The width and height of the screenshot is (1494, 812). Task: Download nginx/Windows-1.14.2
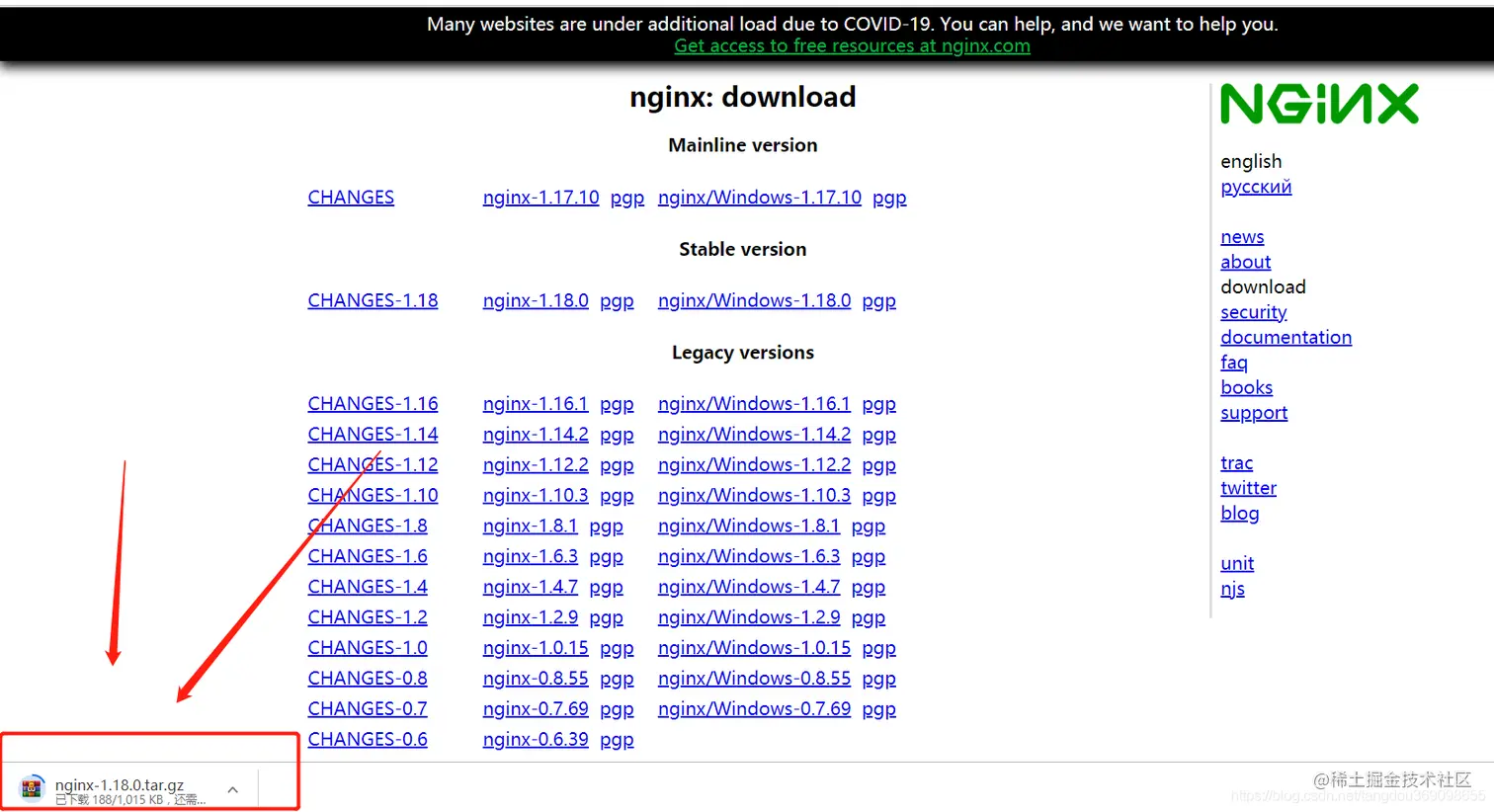click(754, 435)
